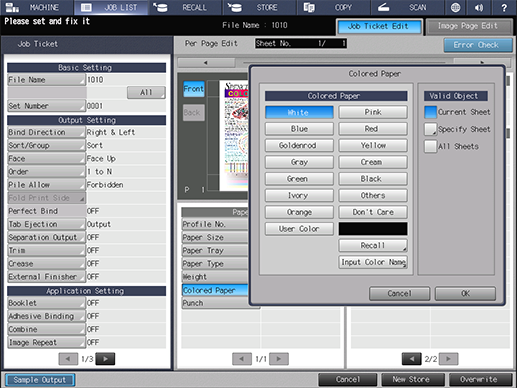517x388 pixels.
Task: Choose the Goldenrod paper color
Action: point(299,146)
